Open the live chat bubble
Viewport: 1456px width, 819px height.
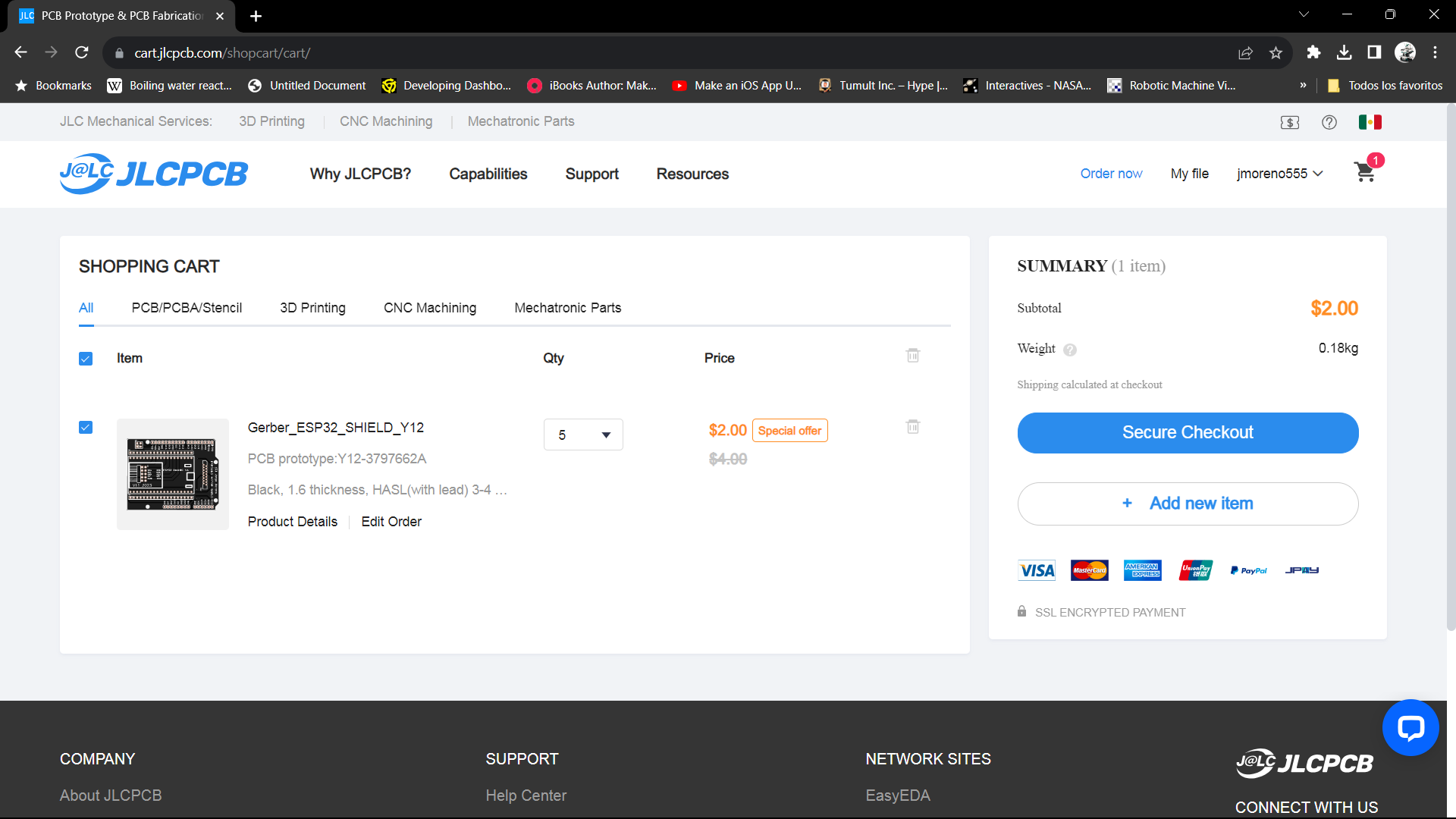[x=1410, y=728]
